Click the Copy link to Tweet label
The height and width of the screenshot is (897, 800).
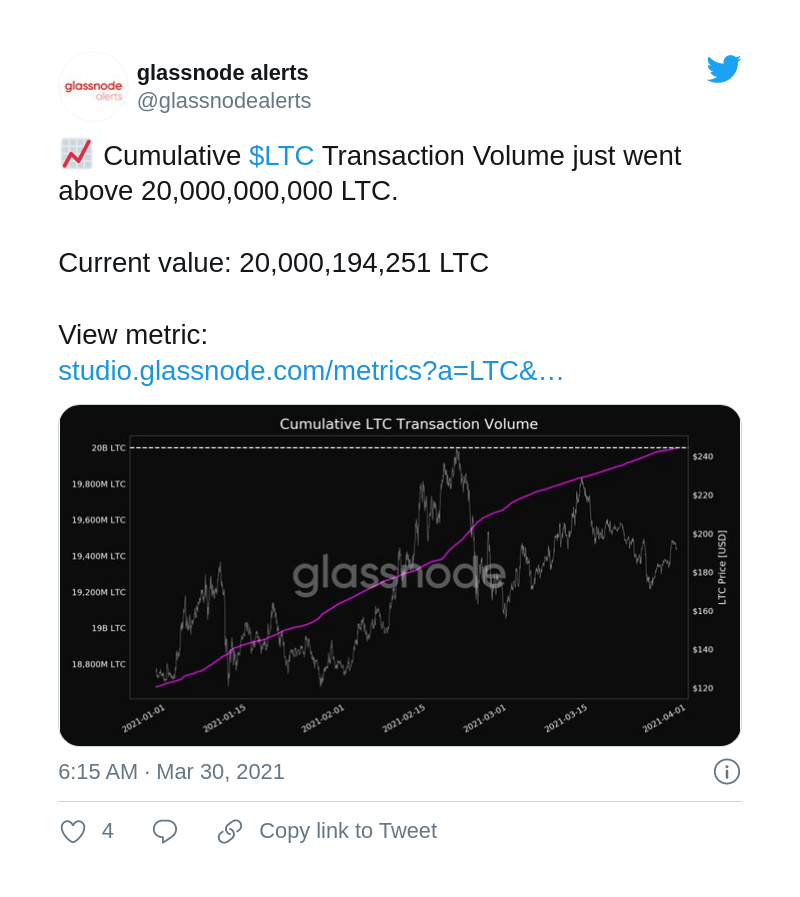click(348, 831)
